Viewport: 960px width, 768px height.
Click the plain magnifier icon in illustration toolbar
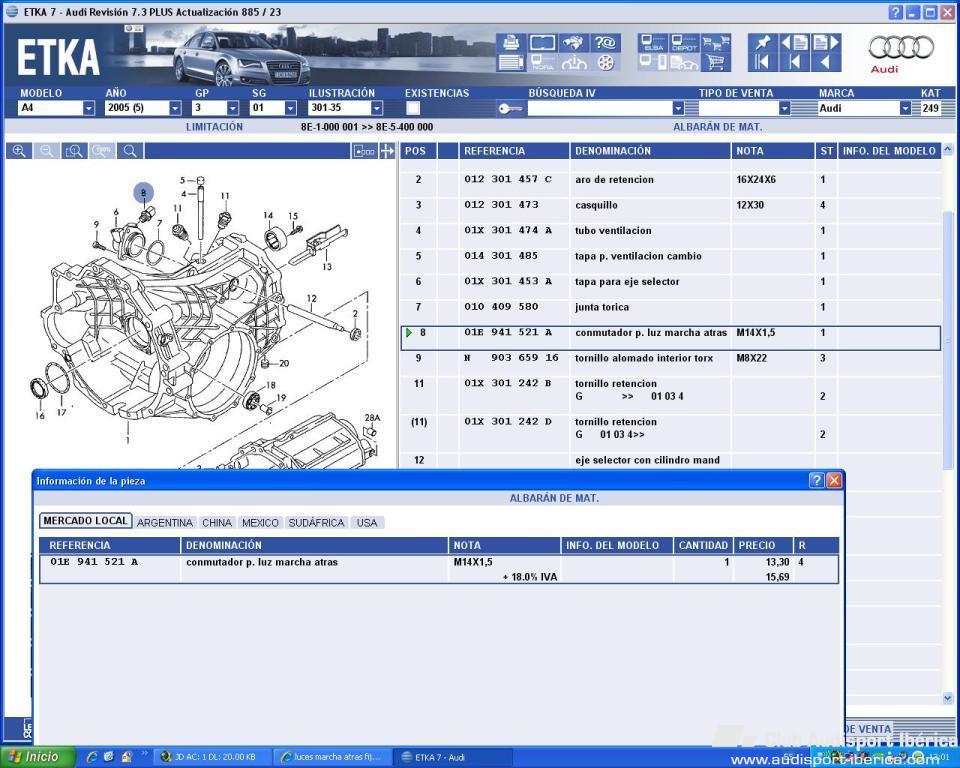(x=130, y=151)
